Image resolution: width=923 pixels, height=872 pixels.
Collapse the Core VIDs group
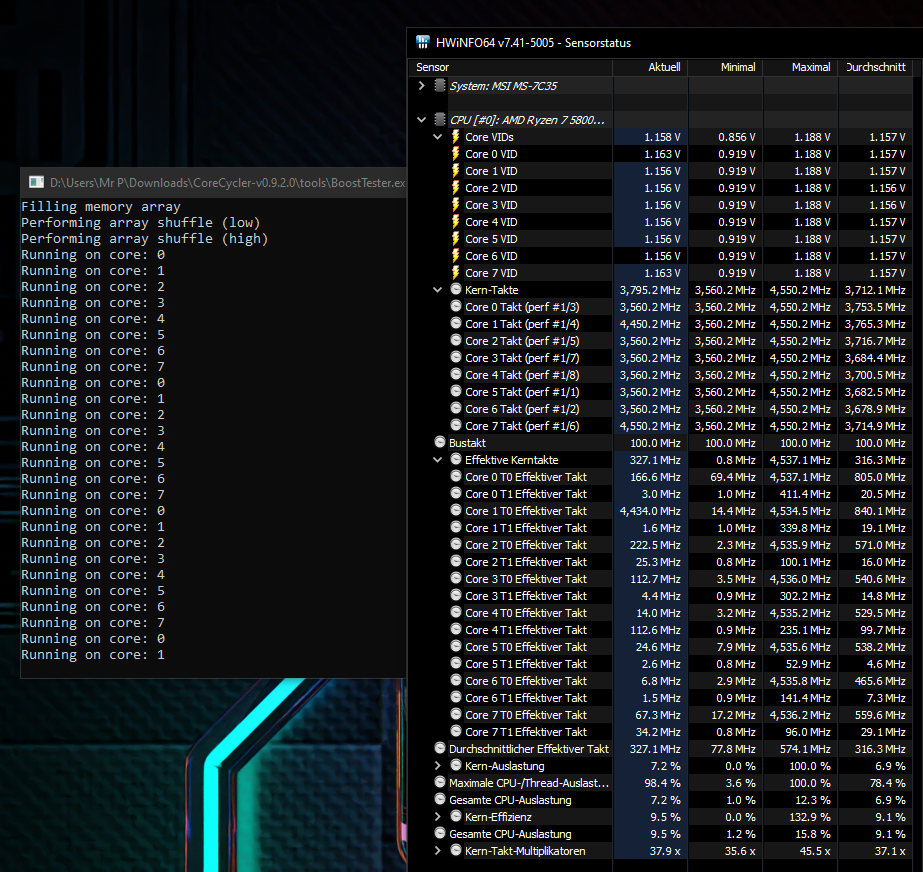pos(437,137)
